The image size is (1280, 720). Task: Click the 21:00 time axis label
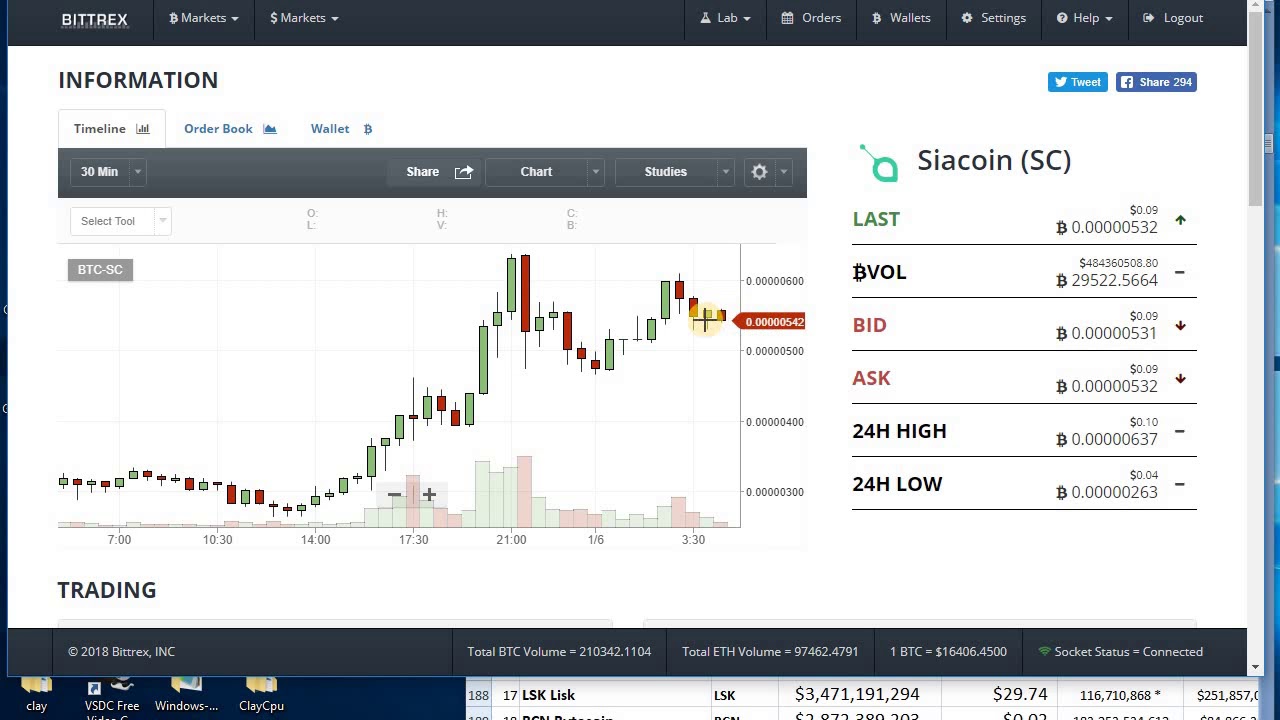click(x=511, y=540)
